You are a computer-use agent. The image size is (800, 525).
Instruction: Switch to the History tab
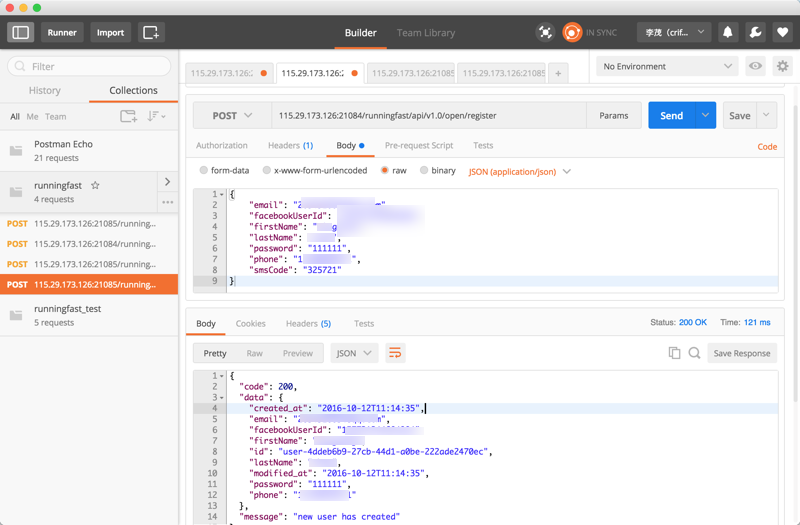click(45, 90)
